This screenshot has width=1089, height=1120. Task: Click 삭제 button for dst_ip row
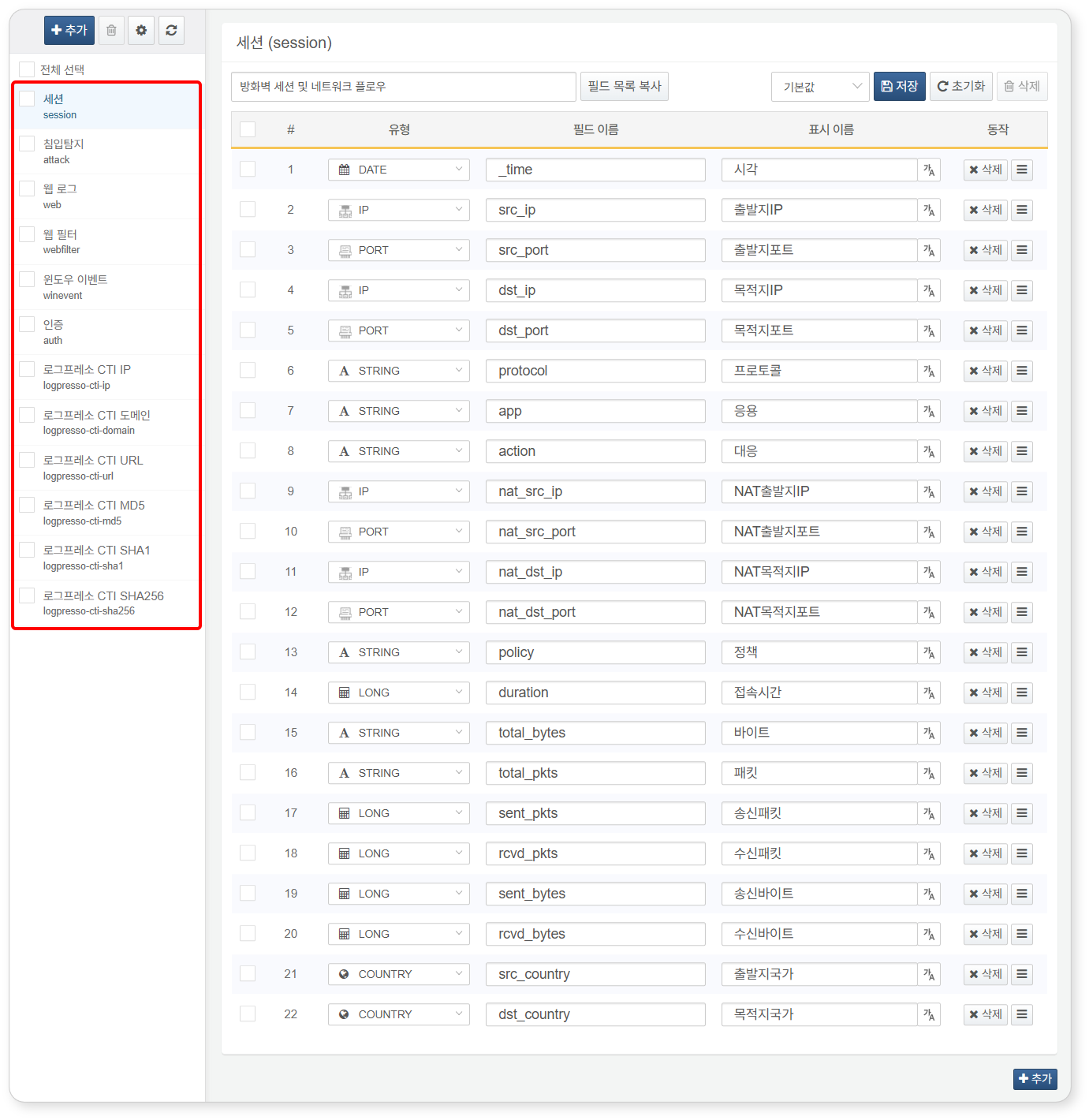pos(986,290)
